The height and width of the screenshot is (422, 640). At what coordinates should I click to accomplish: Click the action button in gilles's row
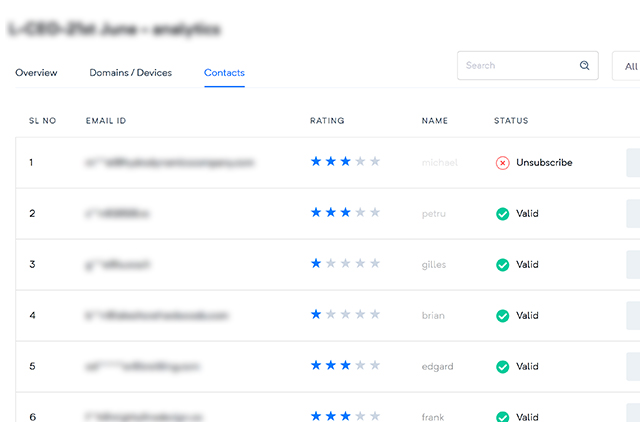tap(633, 265)
